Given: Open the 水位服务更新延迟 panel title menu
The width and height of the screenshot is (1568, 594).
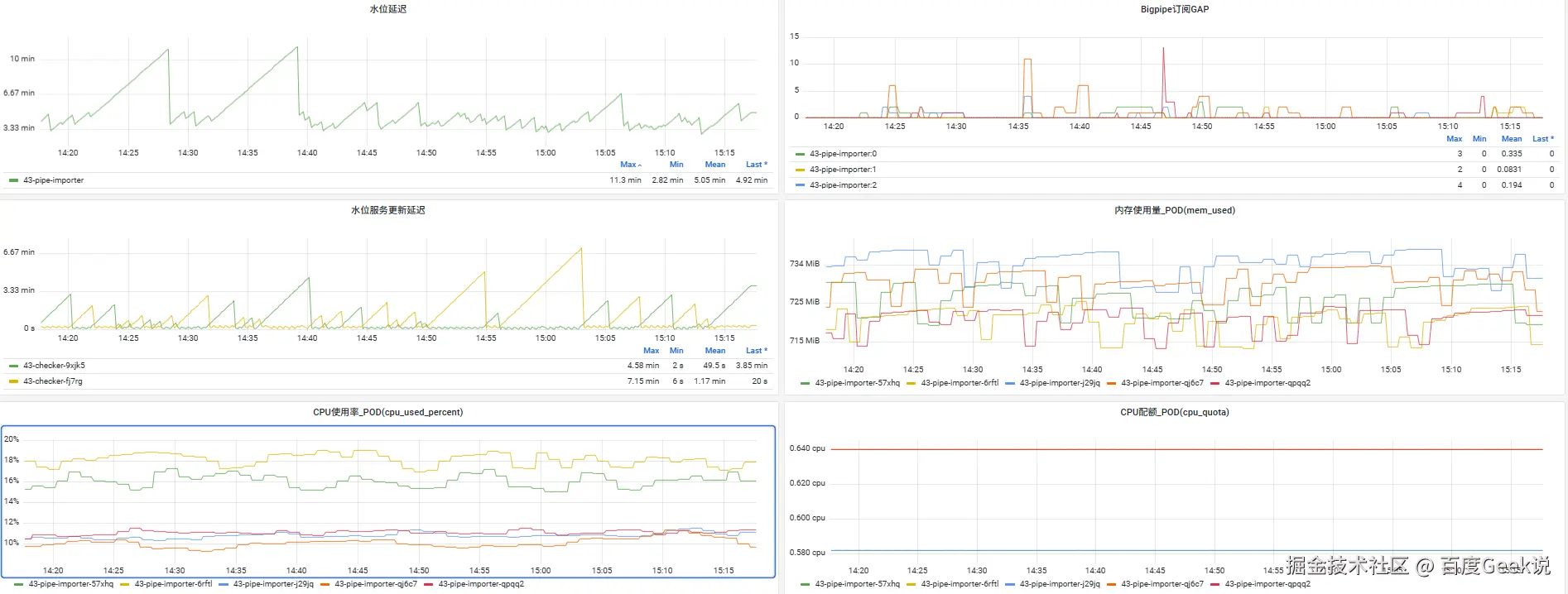Looking at the screenshot, I should (387, 210).
